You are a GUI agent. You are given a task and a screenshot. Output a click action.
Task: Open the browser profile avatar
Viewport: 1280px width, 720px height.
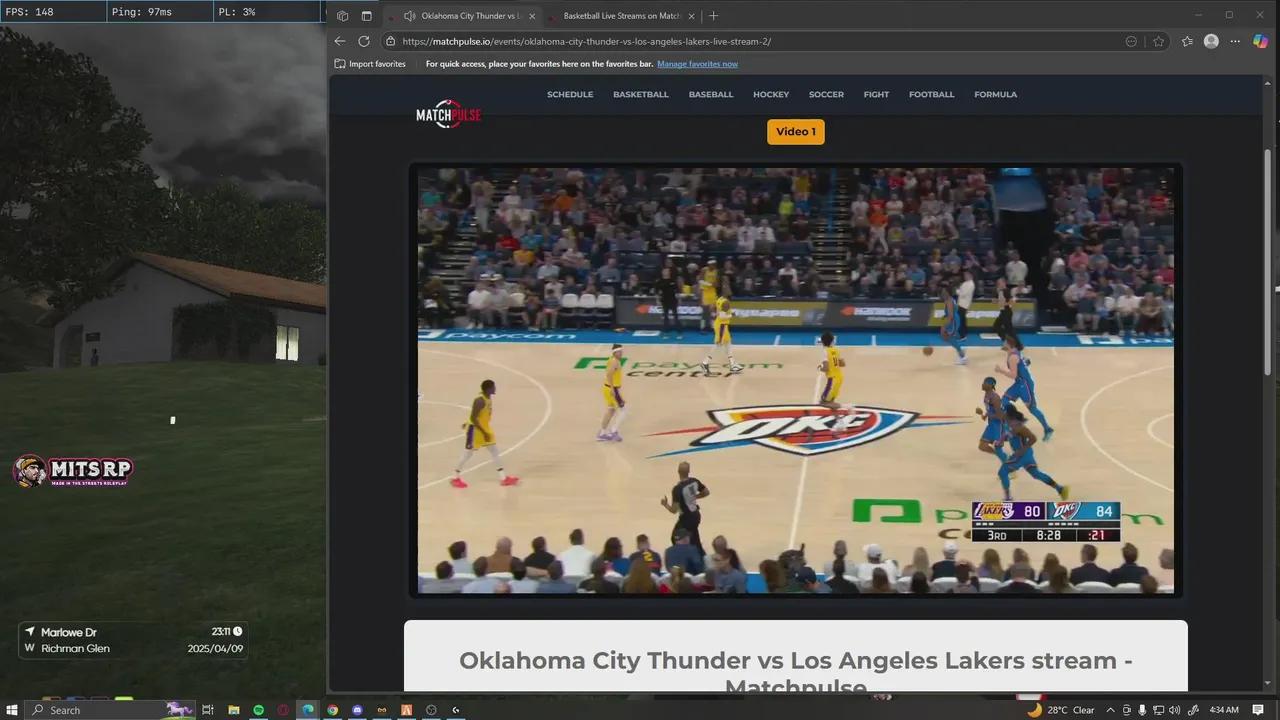click(x=1211, y=41)
